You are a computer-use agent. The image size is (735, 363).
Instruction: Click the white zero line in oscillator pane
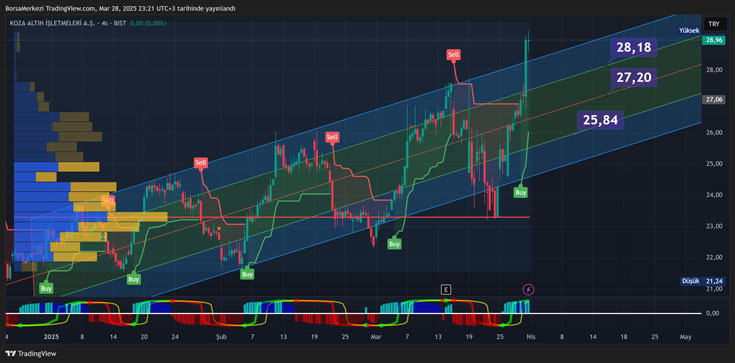[x=354, y=313]
